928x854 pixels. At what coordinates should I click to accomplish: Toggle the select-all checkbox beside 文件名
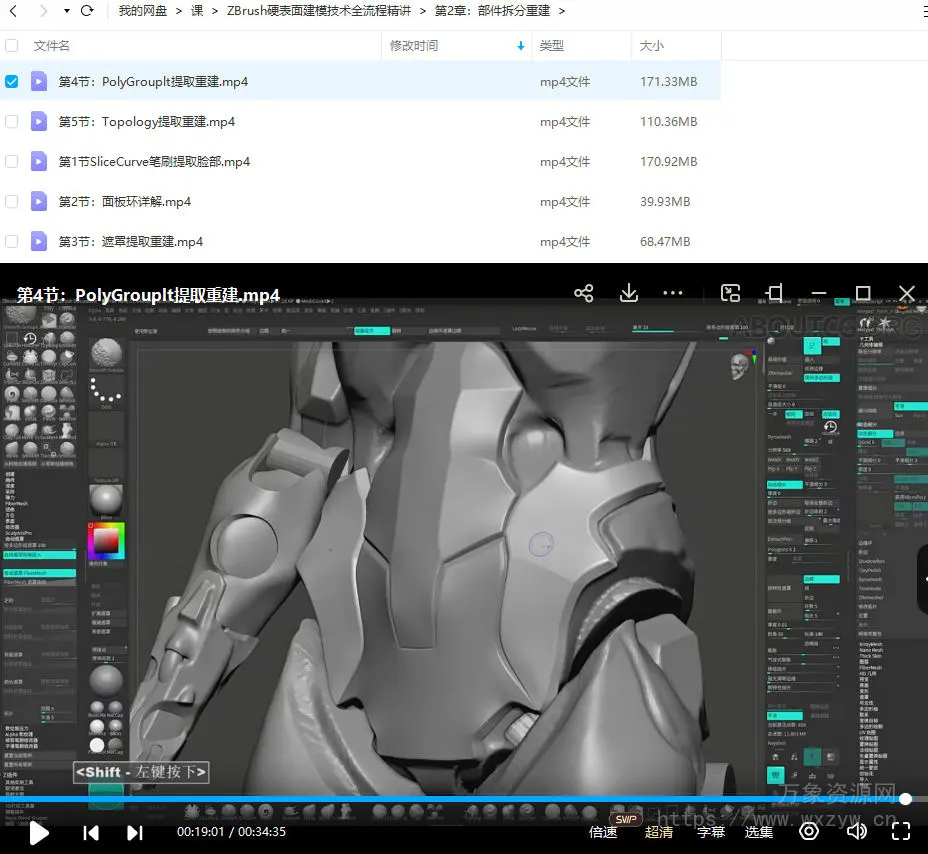coord(12,46)
